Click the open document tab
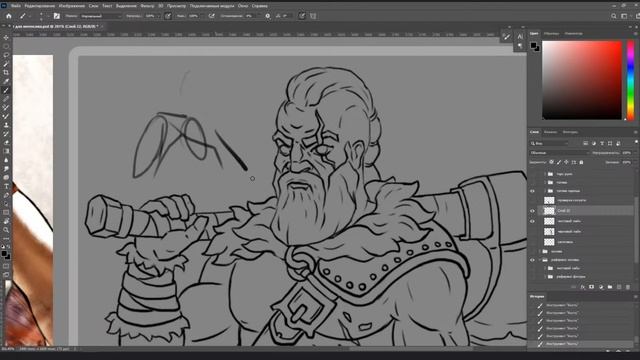The image size is (640, 360). click(x=56, y=26)
